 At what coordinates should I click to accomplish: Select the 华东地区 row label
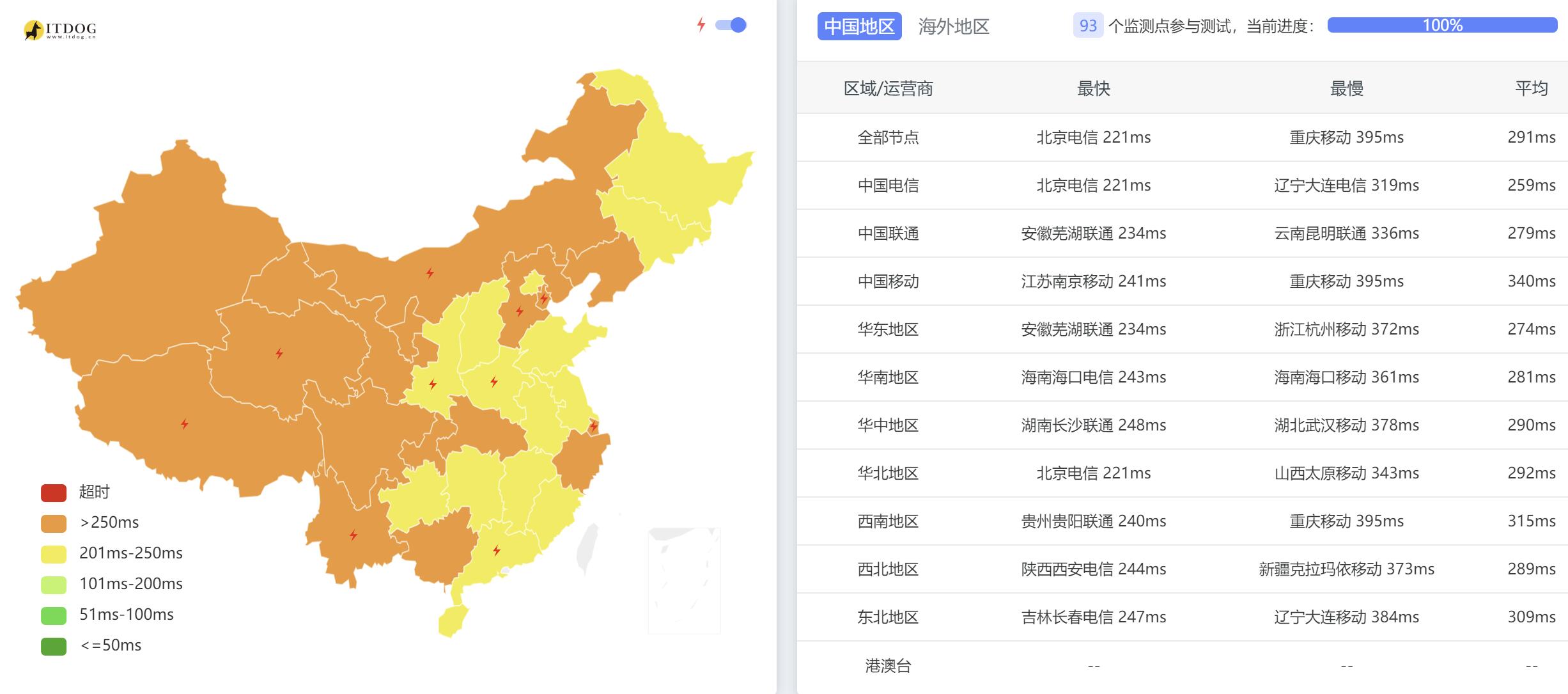click(889, 329)
